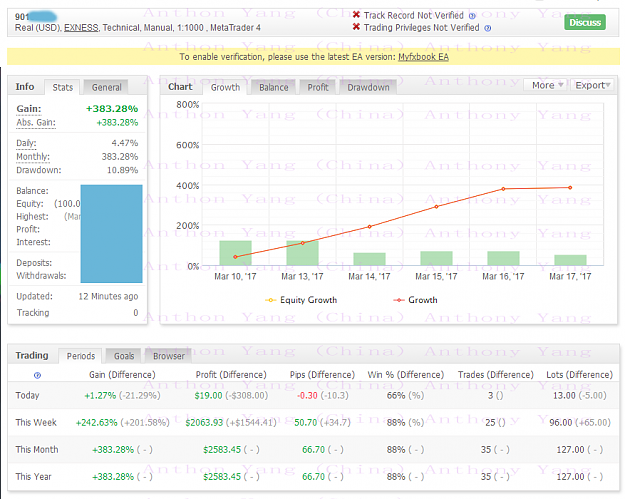Click the Pips (Difference) column header
625x499 pixels.
pyautogui.click(x=322, y=375)
